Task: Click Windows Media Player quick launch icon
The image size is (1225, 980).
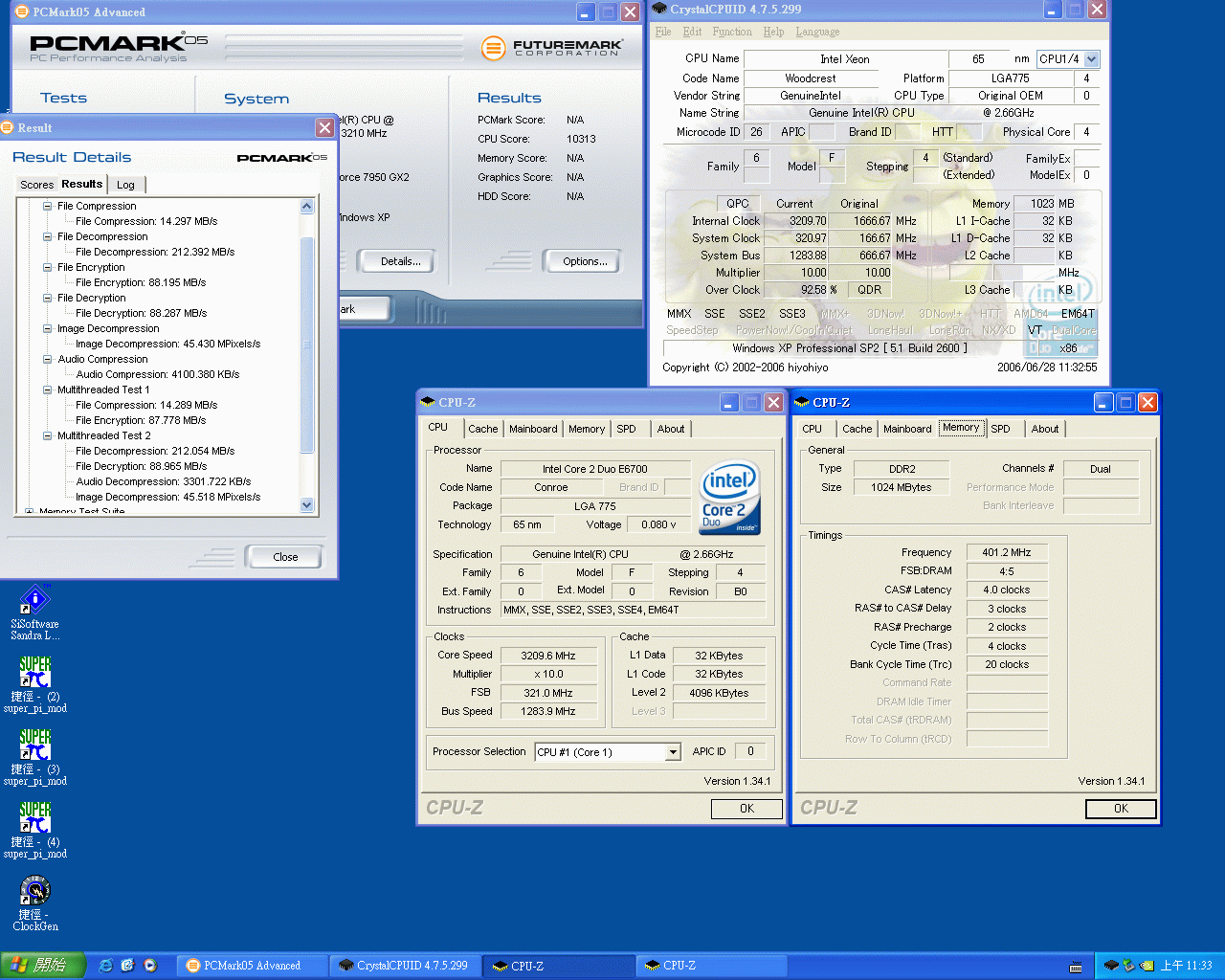Action: 150,966
